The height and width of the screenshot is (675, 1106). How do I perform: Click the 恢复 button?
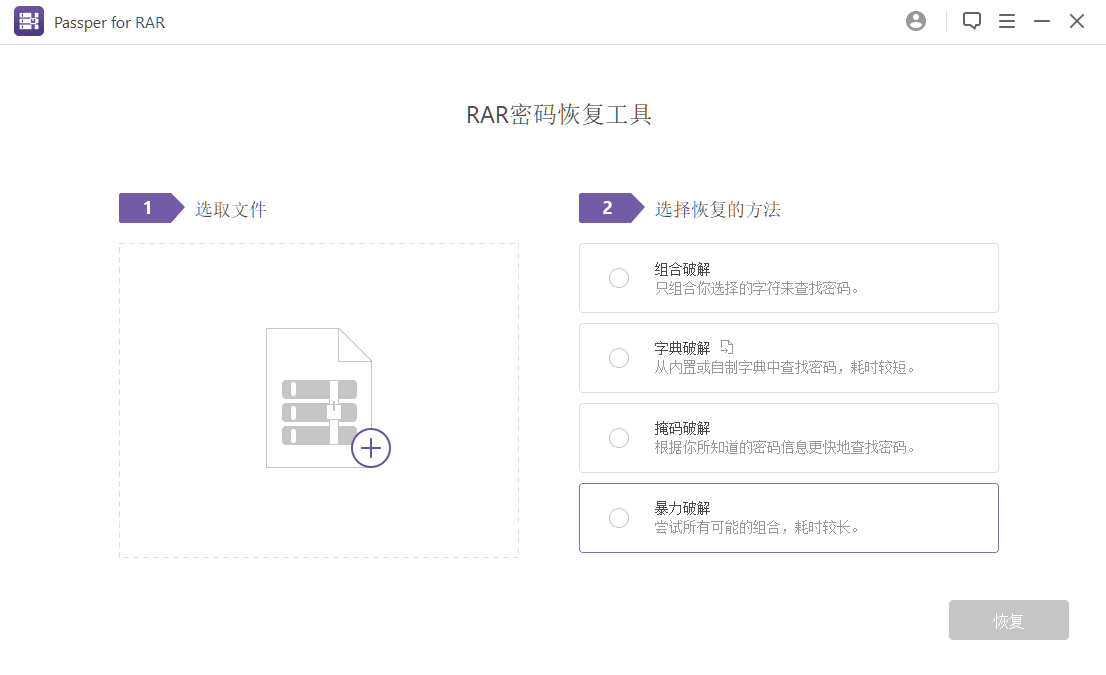pyautogui.click(x=1009, y=620)
